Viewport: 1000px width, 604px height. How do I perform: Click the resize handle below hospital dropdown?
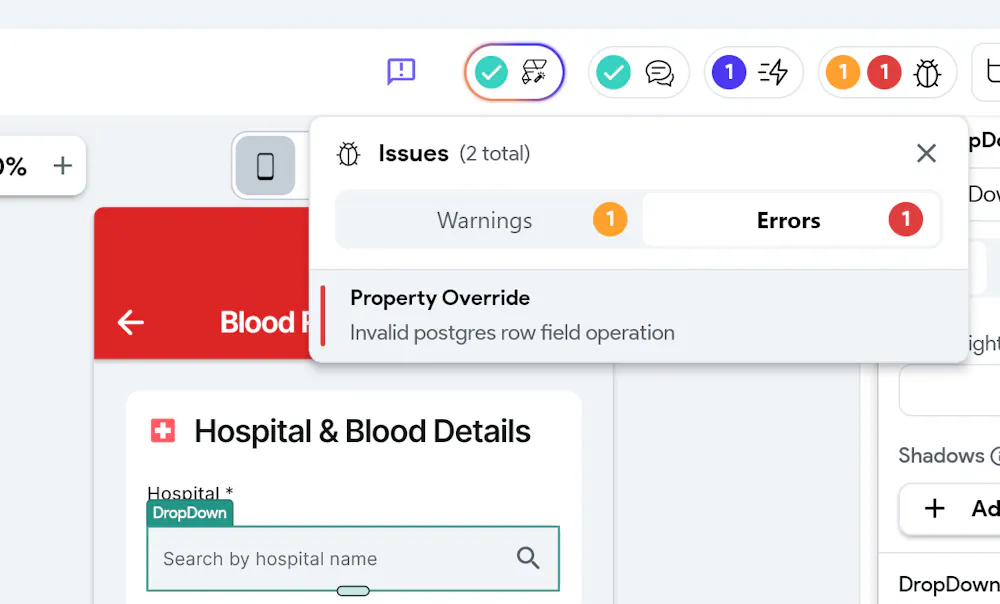pyautogui.click(x=353, y=591)
